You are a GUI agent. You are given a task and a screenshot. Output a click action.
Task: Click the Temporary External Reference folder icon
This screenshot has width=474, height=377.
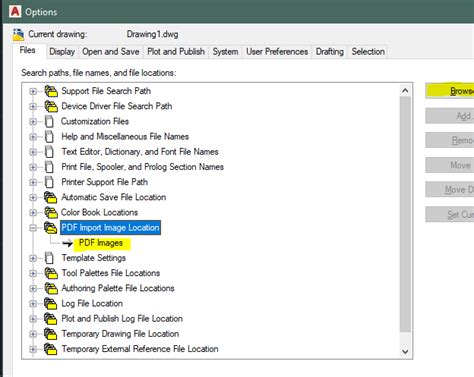[x=51, y=349]
